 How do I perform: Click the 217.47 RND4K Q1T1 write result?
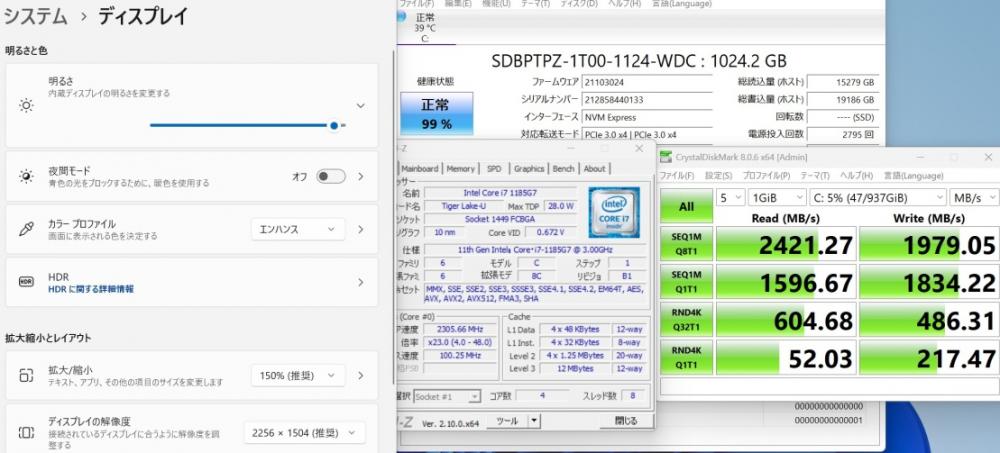[x=929, y=357]
